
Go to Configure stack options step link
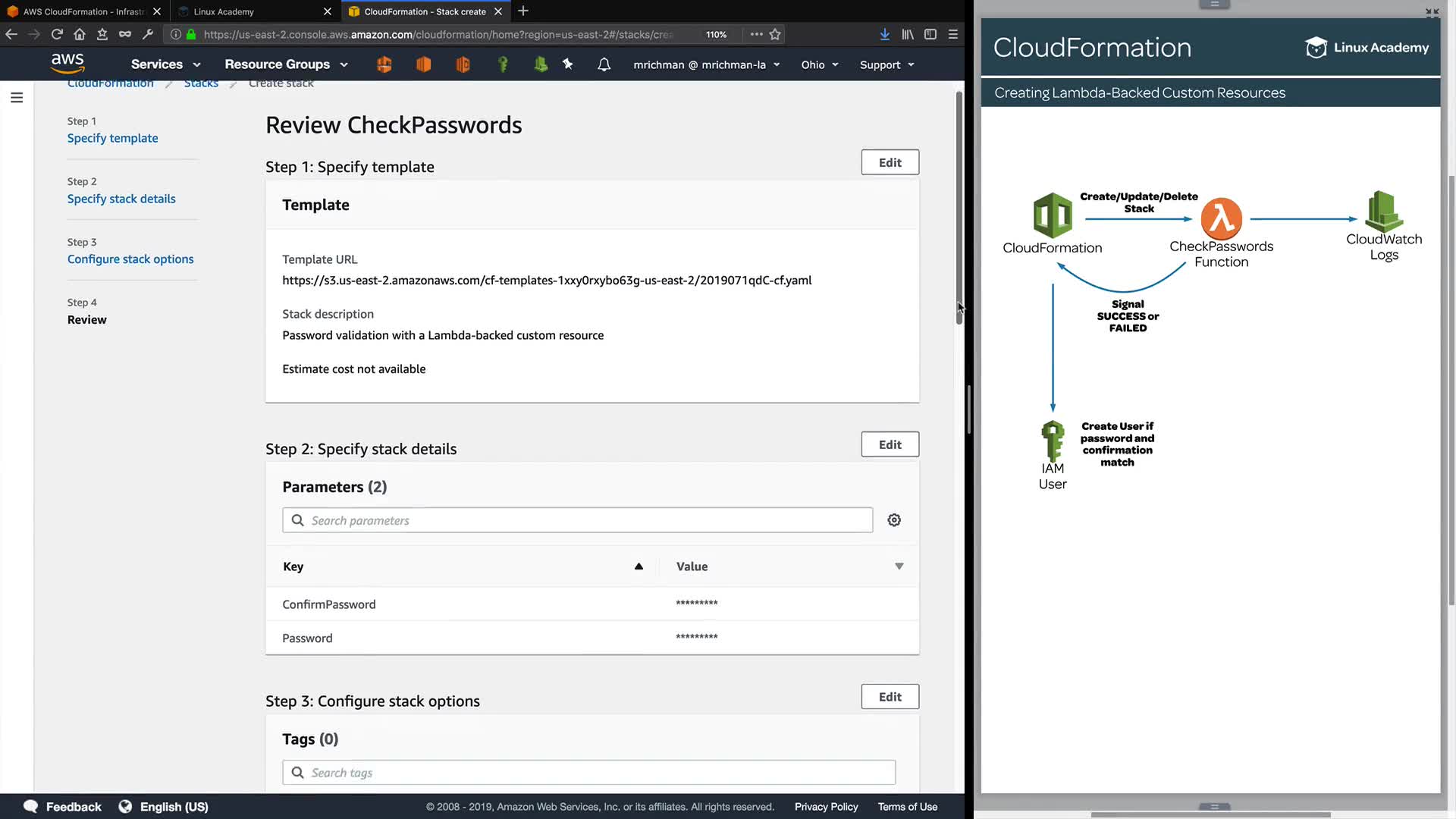pyautogui.click(x=130, y=259)
